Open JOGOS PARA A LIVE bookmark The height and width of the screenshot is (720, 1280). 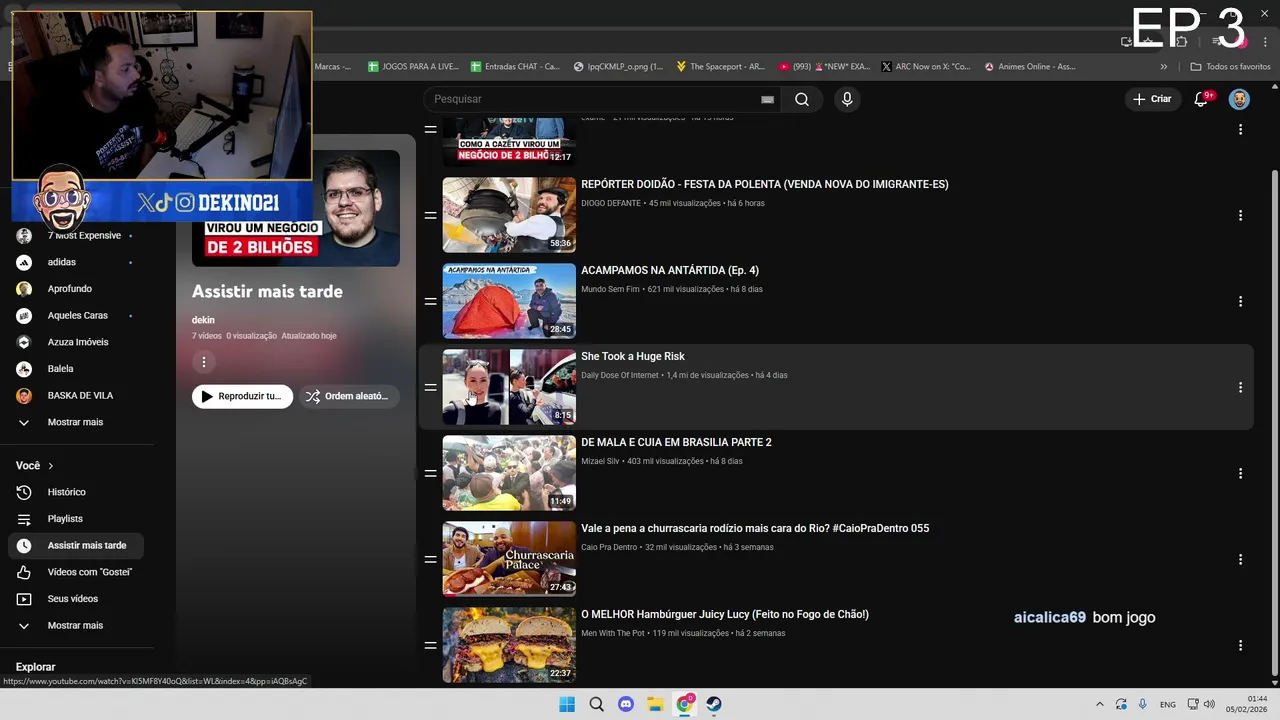coord(413,67)
